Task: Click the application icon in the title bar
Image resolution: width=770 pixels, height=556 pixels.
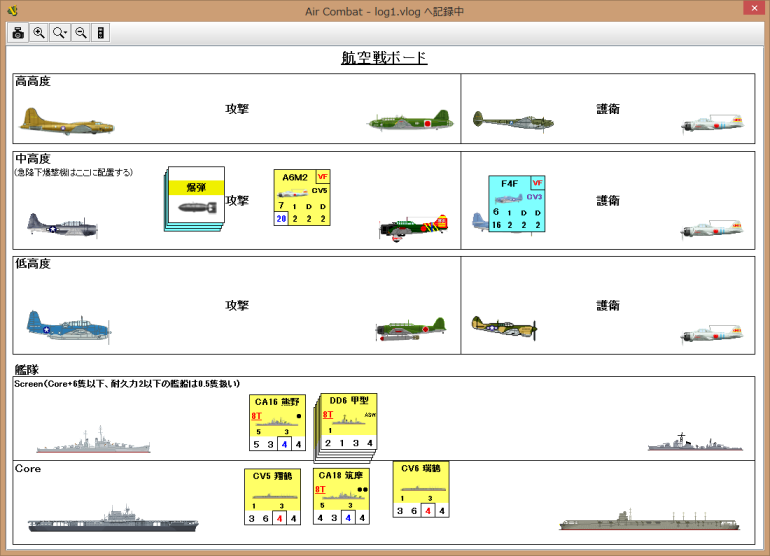Action: (12, 10)
